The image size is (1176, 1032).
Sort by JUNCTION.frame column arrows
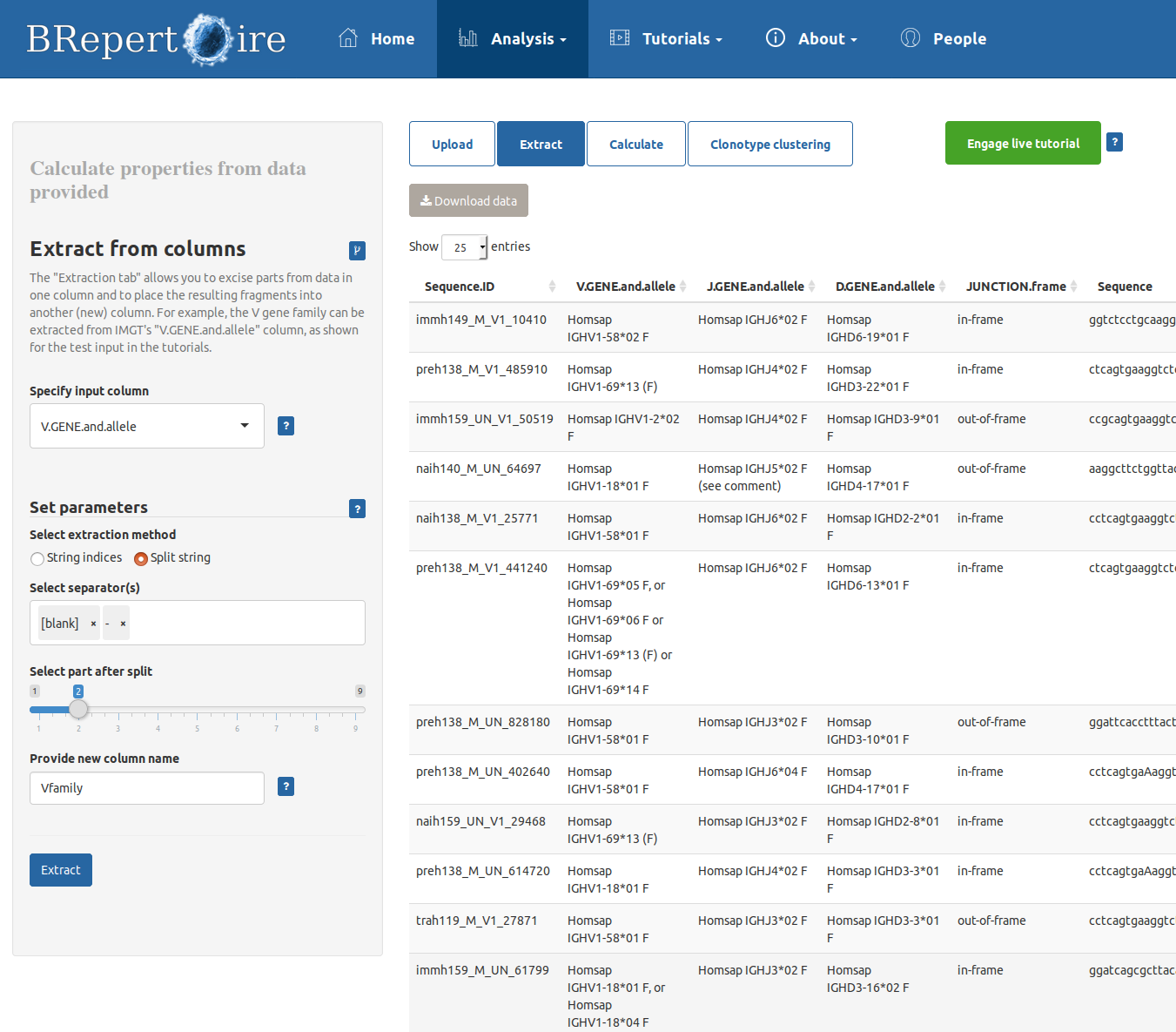pyautogui.click(x=1074, y=287)
